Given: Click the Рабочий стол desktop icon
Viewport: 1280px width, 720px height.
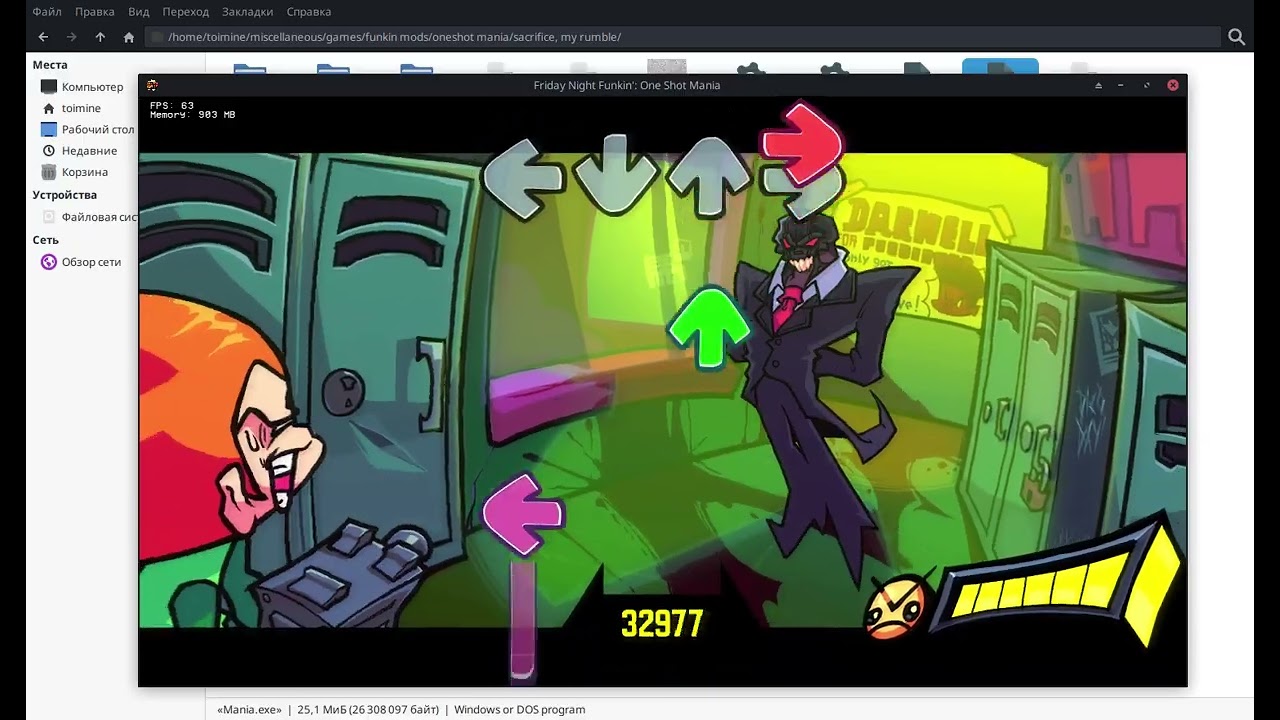Looking at the screenshot, I should pyautogui.click(x=49, y=129).
